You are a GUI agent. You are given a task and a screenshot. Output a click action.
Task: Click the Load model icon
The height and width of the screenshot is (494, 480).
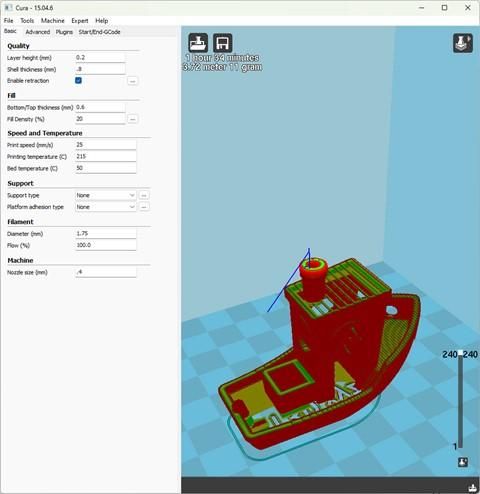pyautogui.click(x=198, y=43)
